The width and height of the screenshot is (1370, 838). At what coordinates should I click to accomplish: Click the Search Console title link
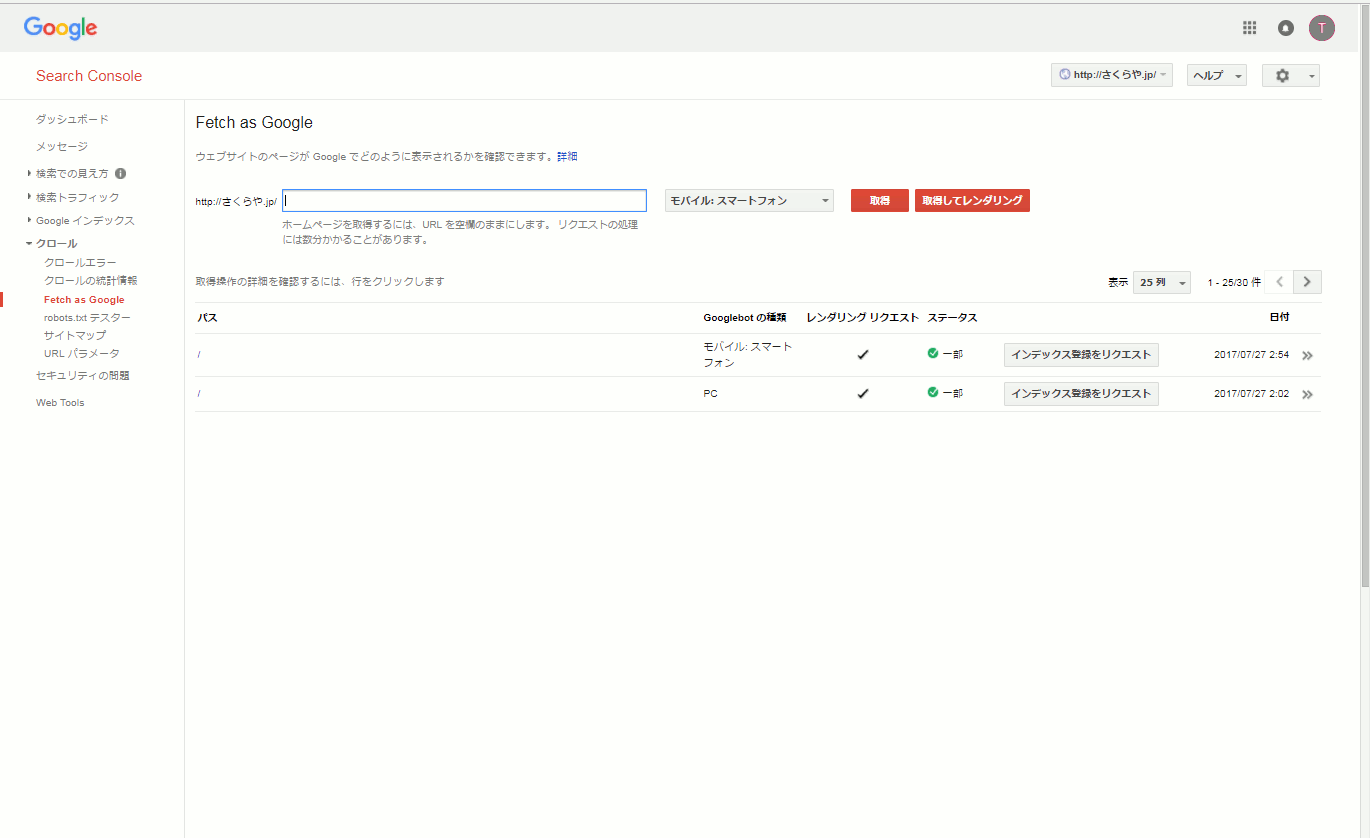[89, 76]
